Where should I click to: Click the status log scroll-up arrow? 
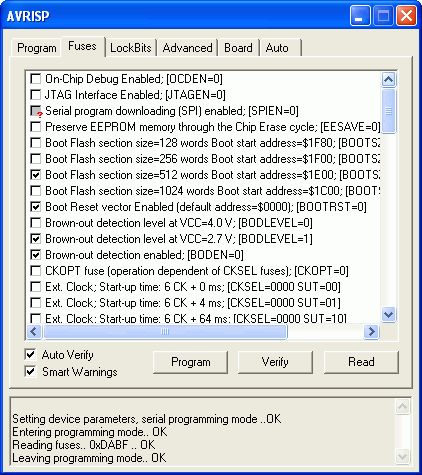click(402, 406)
